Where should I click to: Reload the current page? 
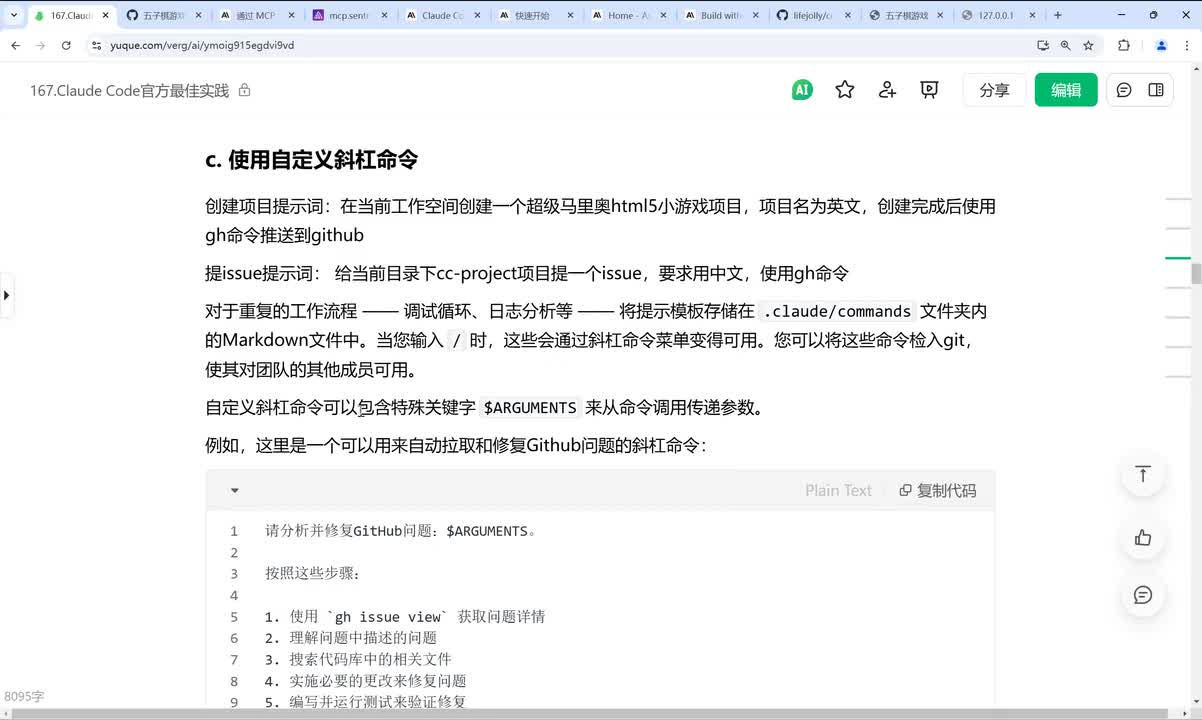66,45
